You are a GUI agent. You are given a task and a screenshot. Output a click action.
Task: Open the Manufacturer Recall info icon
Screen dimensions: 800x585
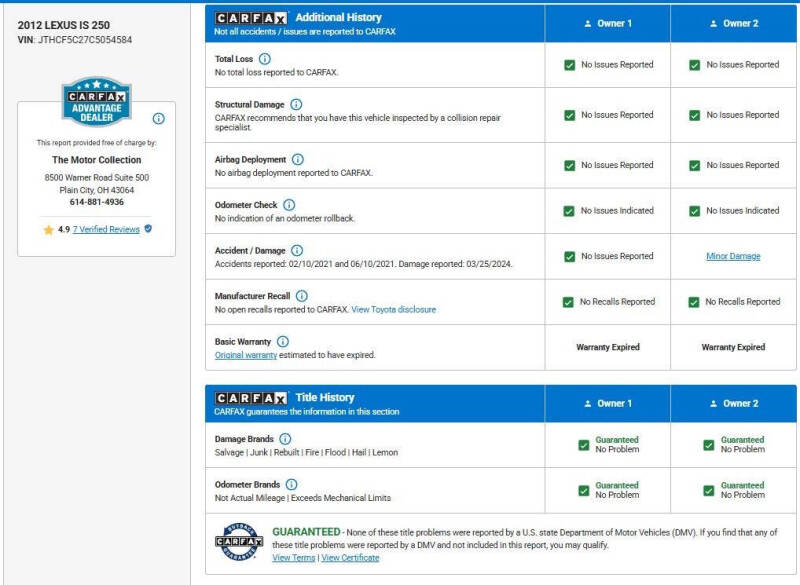302,296
